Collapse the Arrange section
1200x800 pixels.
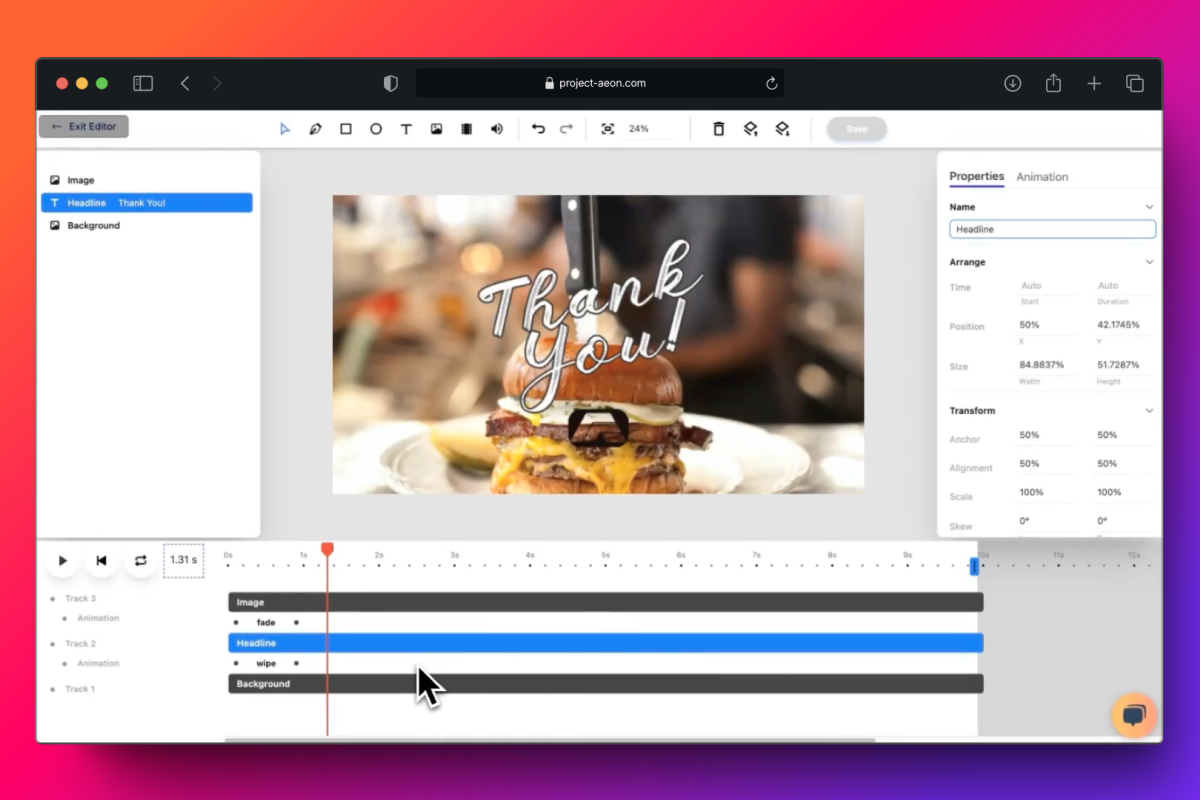point(1149,262)
